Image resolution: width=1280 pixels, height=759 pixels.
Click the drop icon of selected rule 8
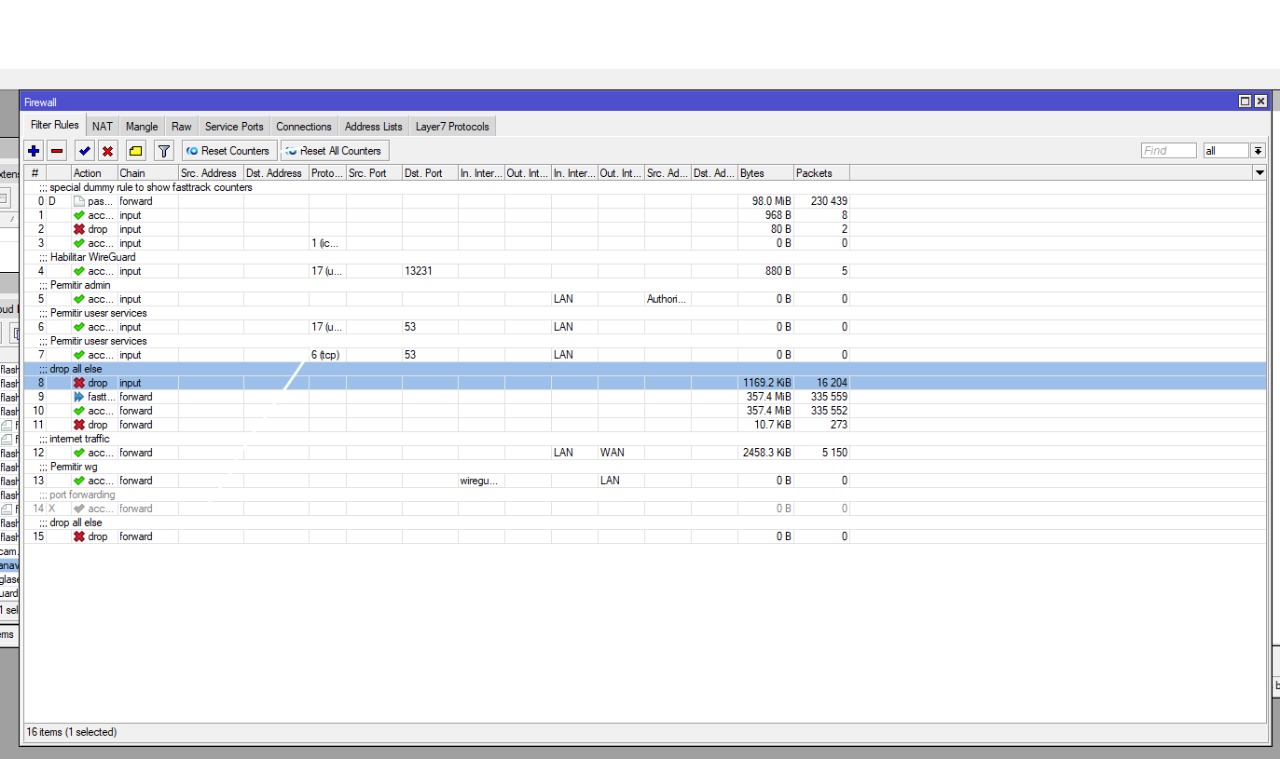79,383
